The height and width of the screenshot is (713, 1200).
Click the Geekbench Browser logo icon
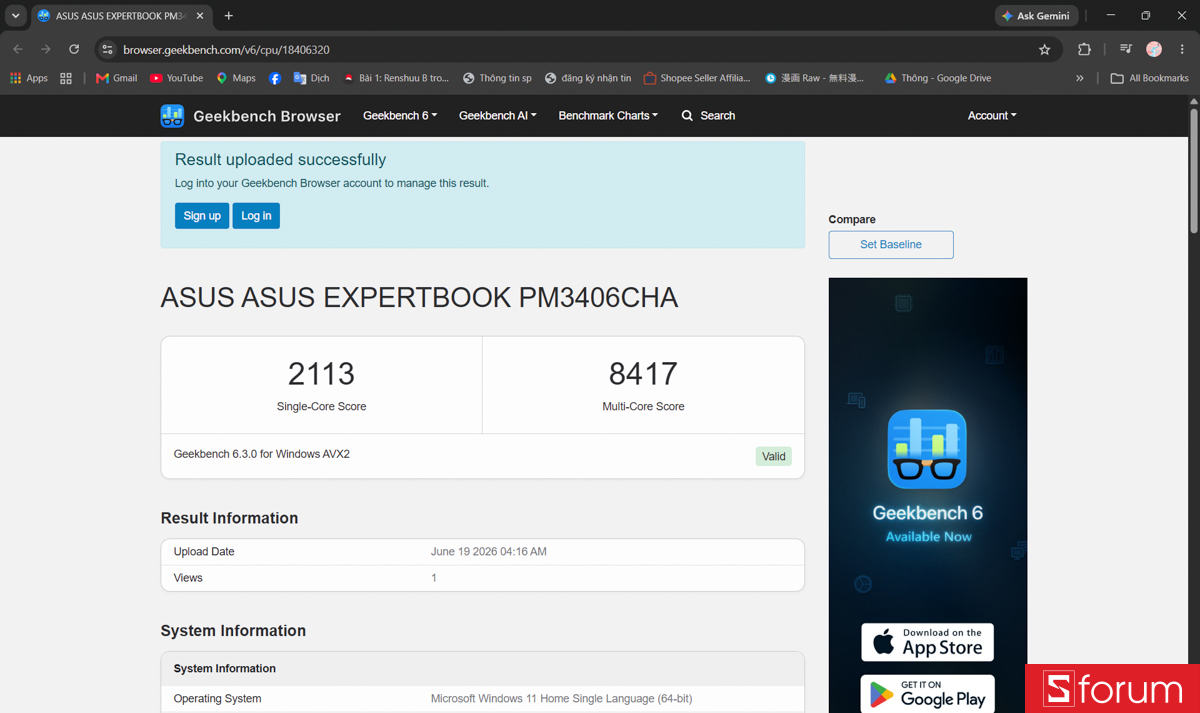(x=172, y=116)
